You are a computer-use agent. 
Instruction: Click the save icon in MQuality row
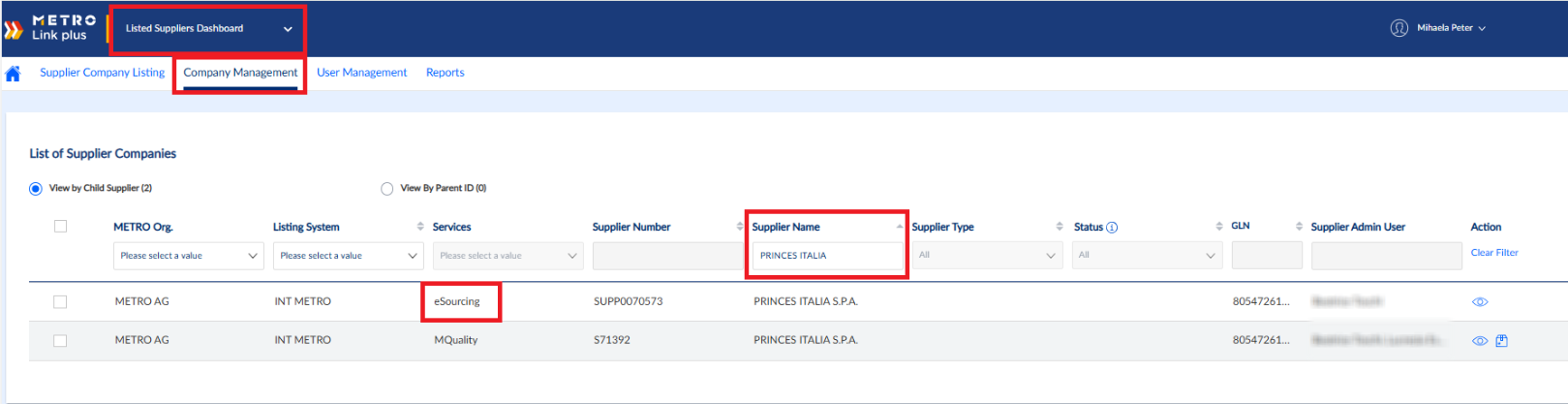(x=1502, y=341)
